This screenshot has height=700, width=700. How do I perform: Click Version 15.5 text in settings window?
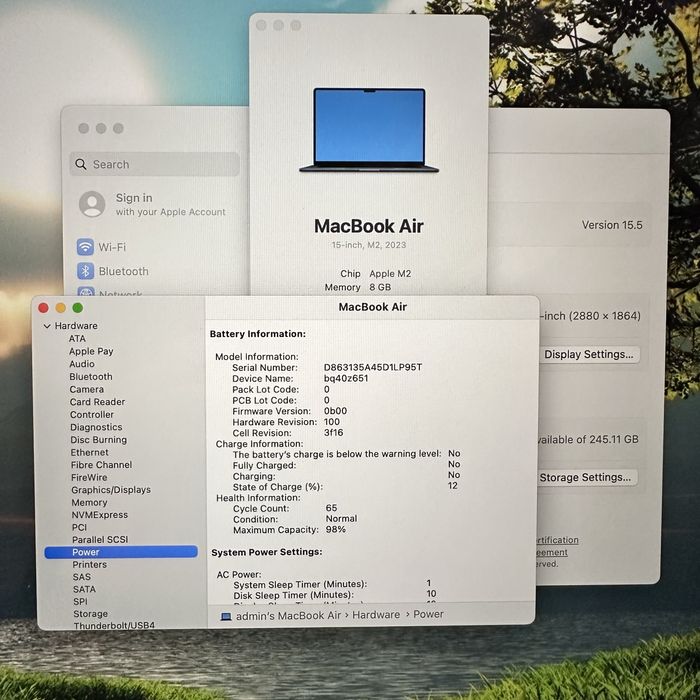(x=612, y=225)
